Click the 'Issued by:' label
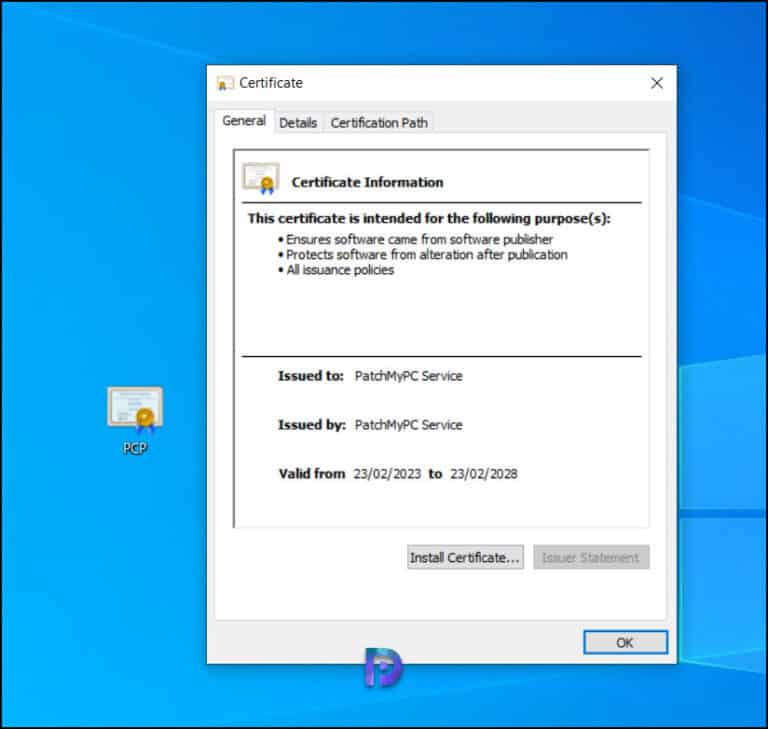Image resolution: width=768 pixels, height=729 pixels. click(x=312, y=425)
